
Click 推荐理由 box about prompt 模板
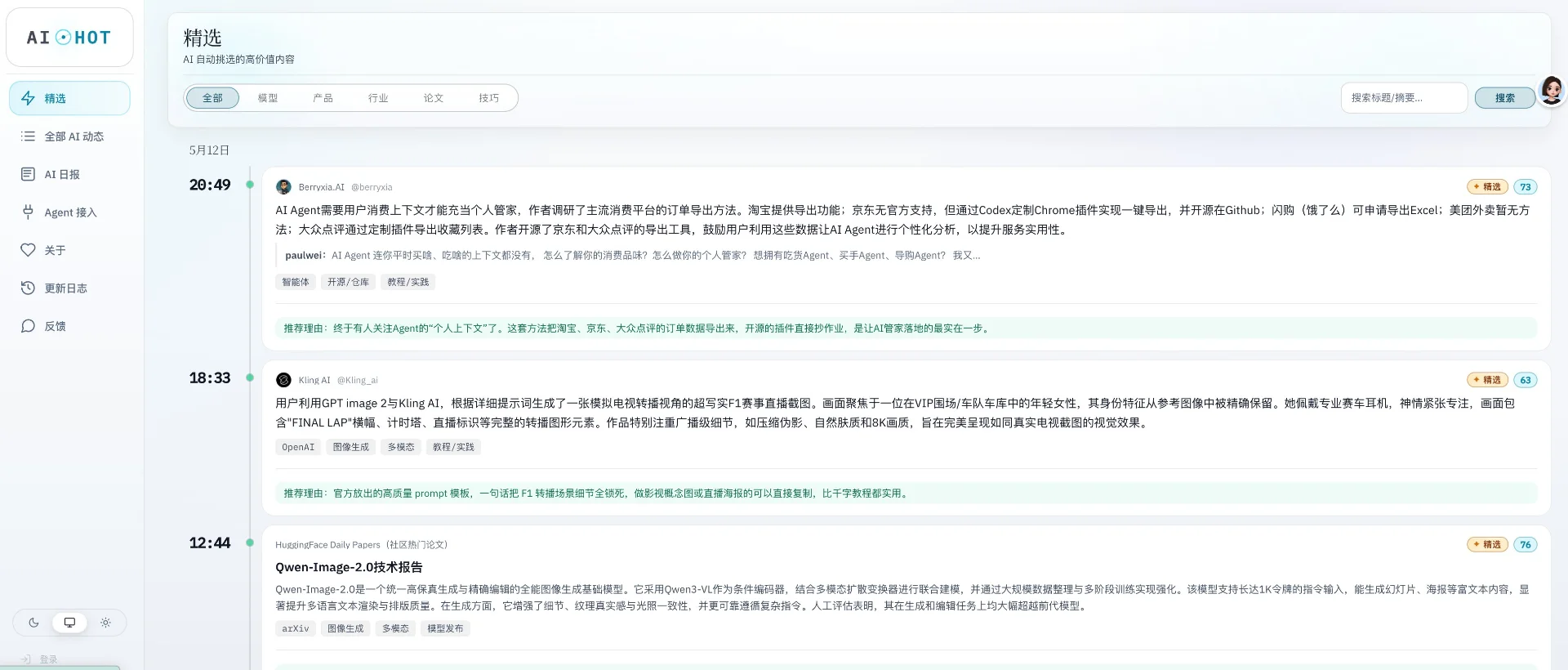pyautogui.click(x=906, y=494)
